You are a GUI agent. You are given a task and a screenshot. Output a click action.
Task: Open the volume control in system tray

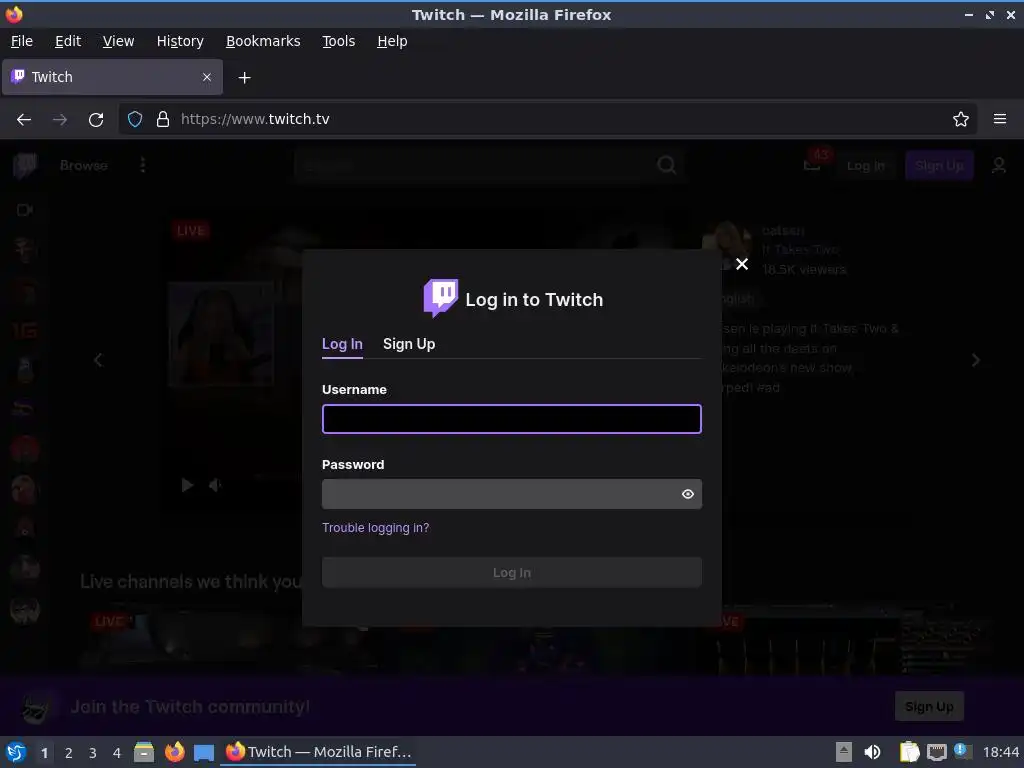872,752
